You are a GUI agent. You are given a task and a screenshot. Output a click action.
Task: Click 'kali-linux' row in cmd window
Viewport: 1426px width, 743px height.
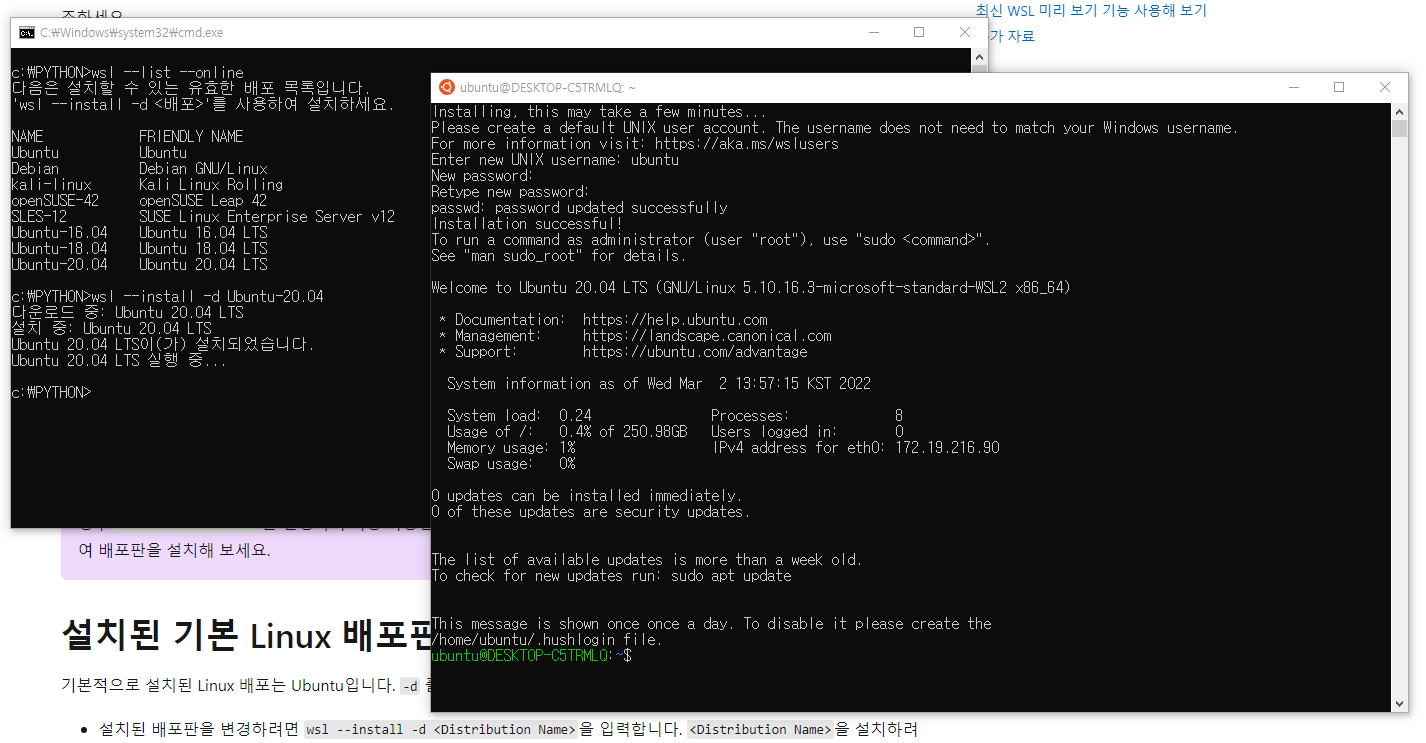[x=147, y=184]
